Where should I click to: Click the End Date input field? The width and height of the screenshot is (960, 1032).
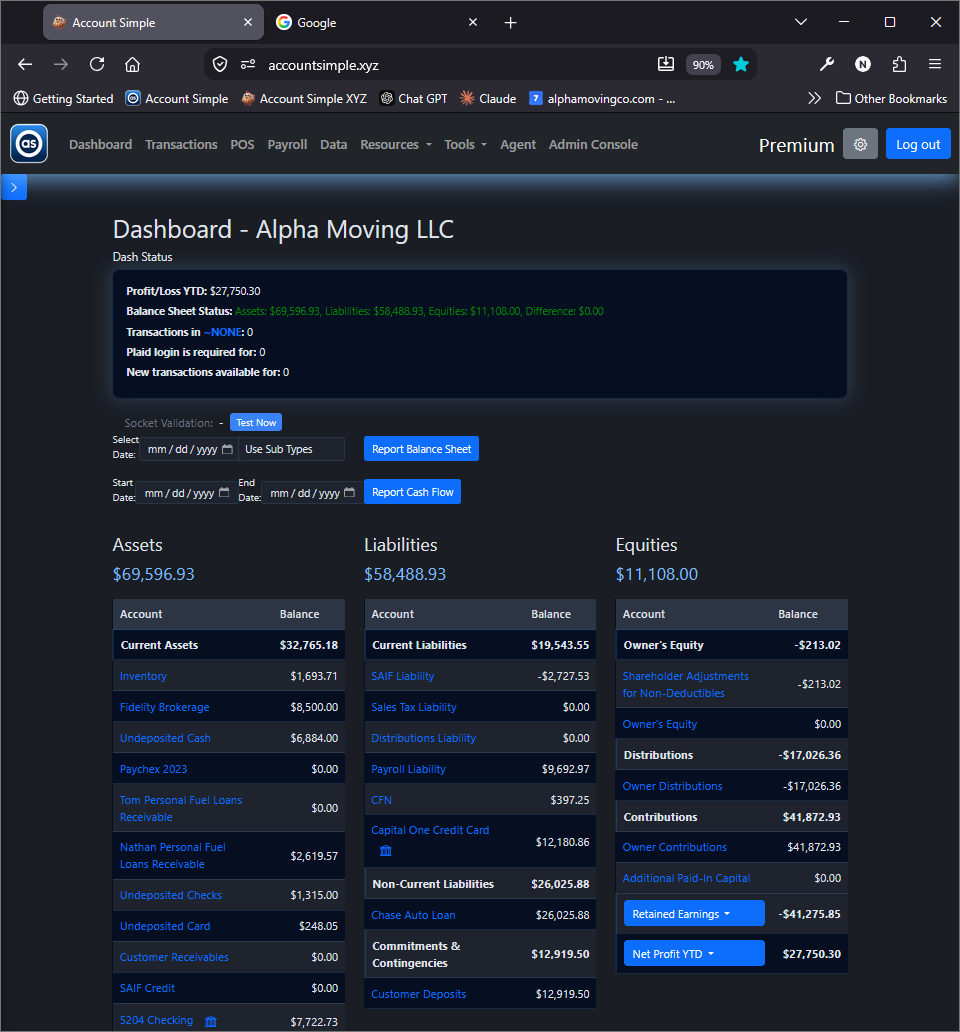click(311, 492)
